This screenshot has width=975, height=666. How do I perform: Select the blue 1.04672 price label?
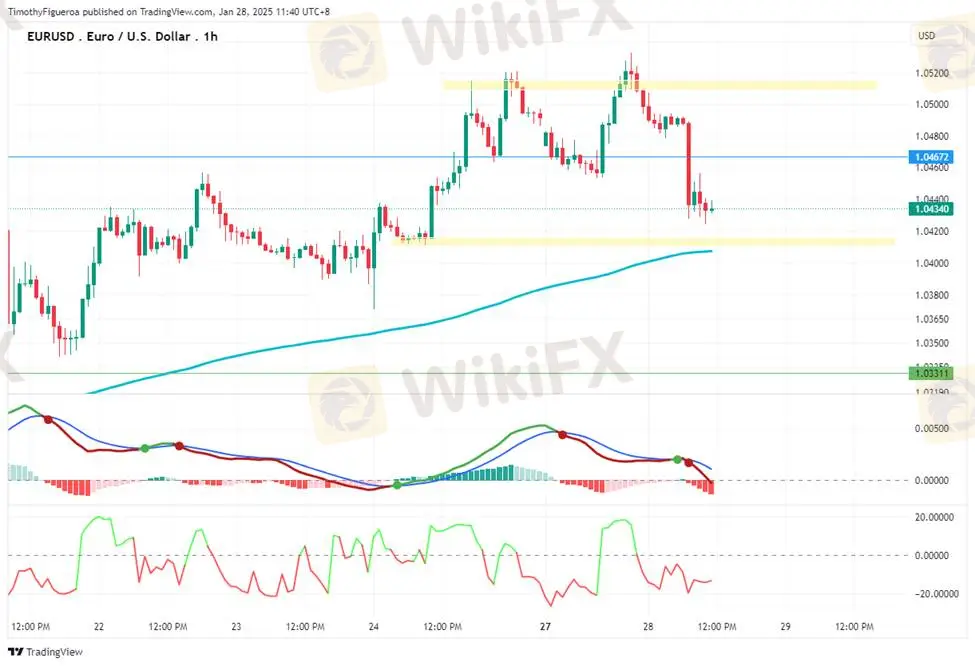point(931,157)
